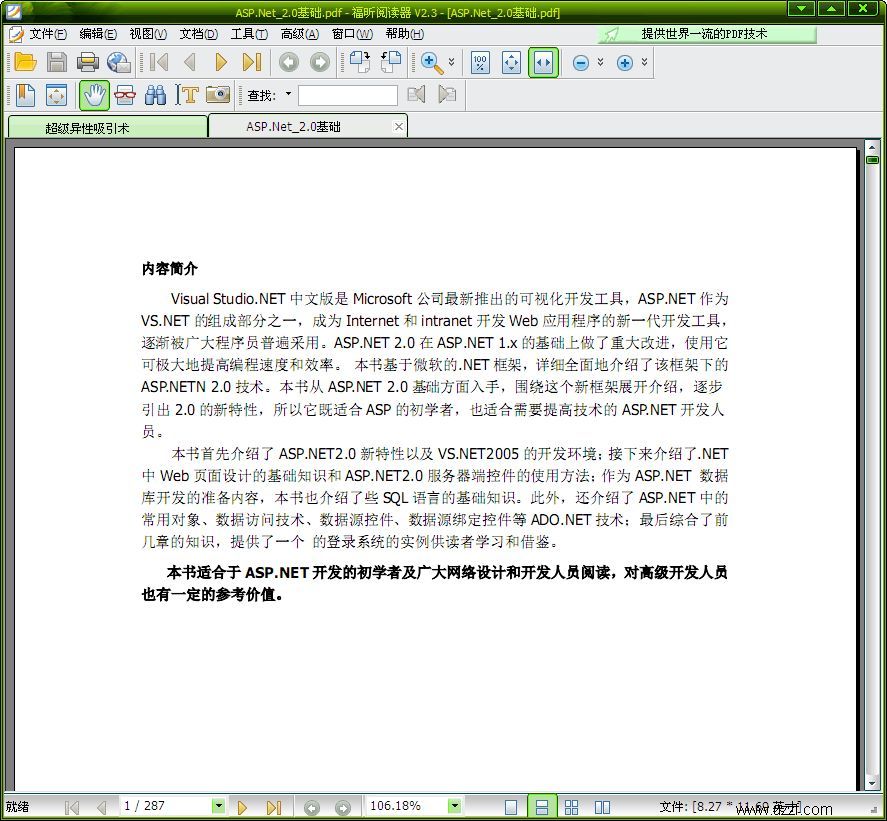
Task: Zoom in with the blue plus button
Action: click(x=625, y=62)
